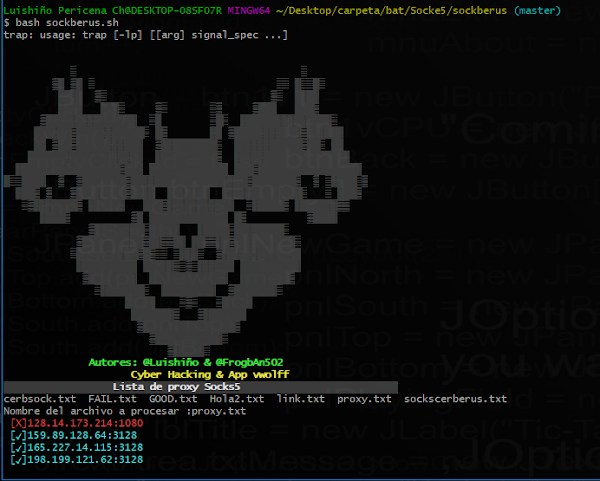Select file name cerbsock.txt
600x481 pixels.
(x=40, y=399)
